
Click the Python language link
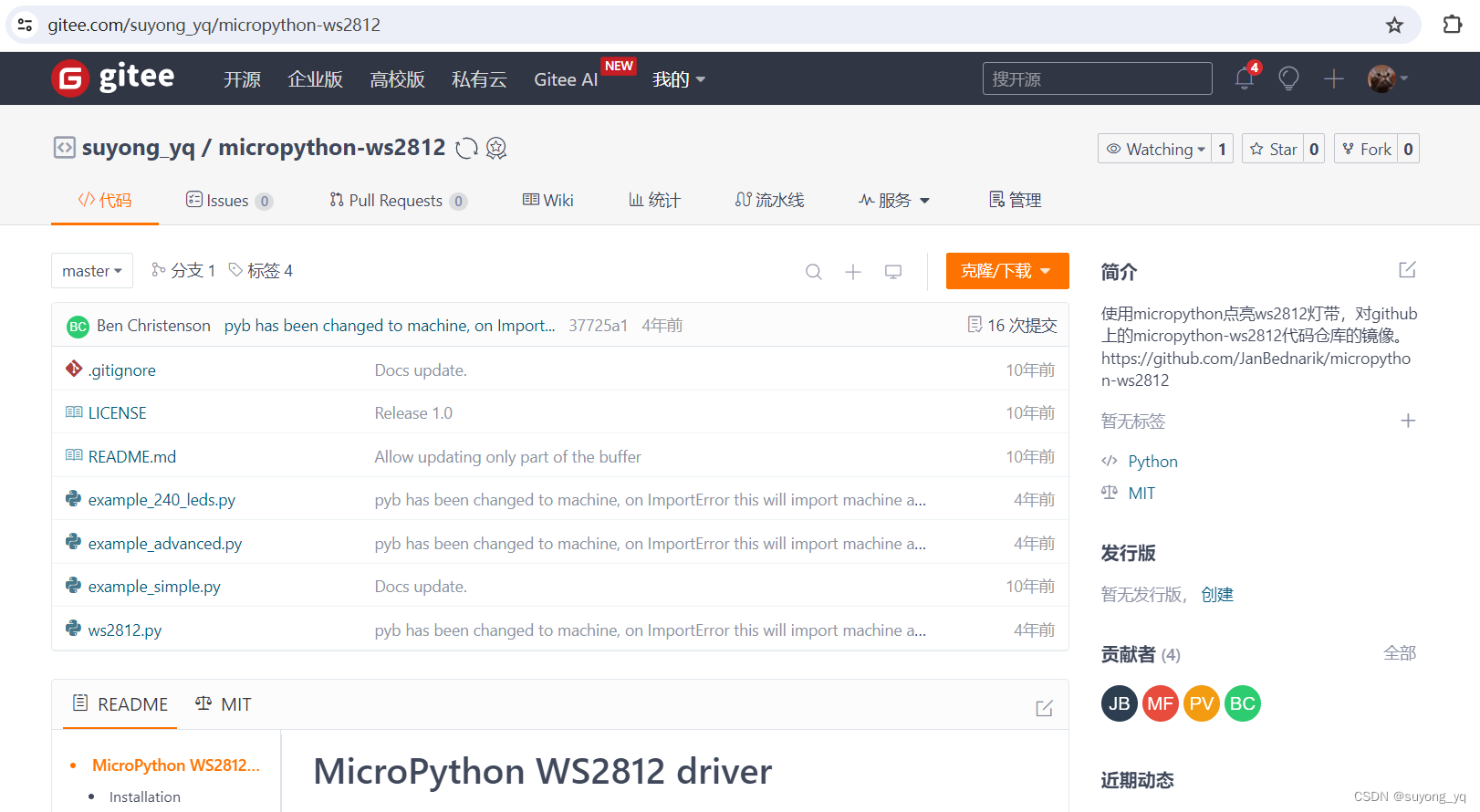click(x=1152, y=462)
